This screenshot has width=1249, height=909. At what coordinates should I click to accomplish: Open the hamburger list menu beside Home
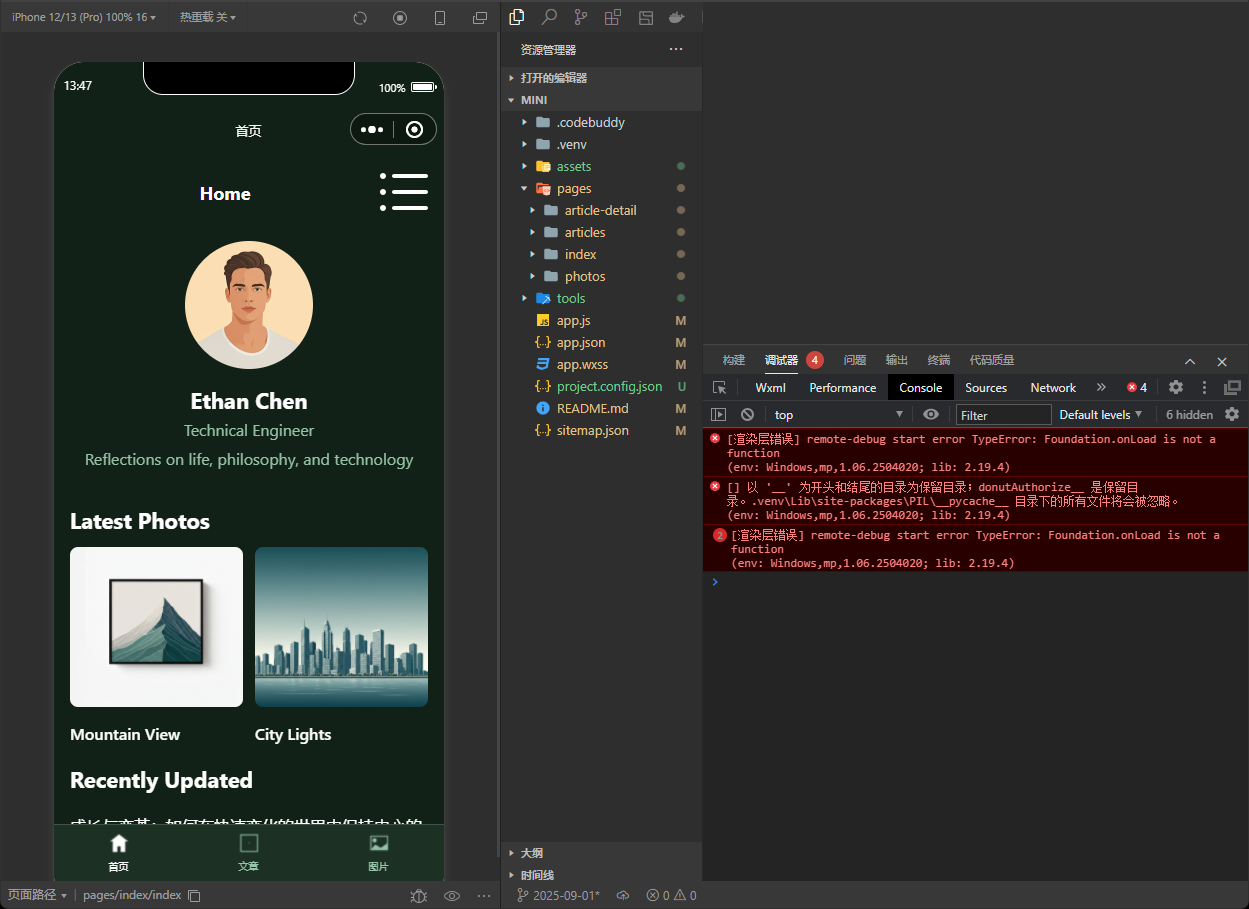click(x=404, y=192)
